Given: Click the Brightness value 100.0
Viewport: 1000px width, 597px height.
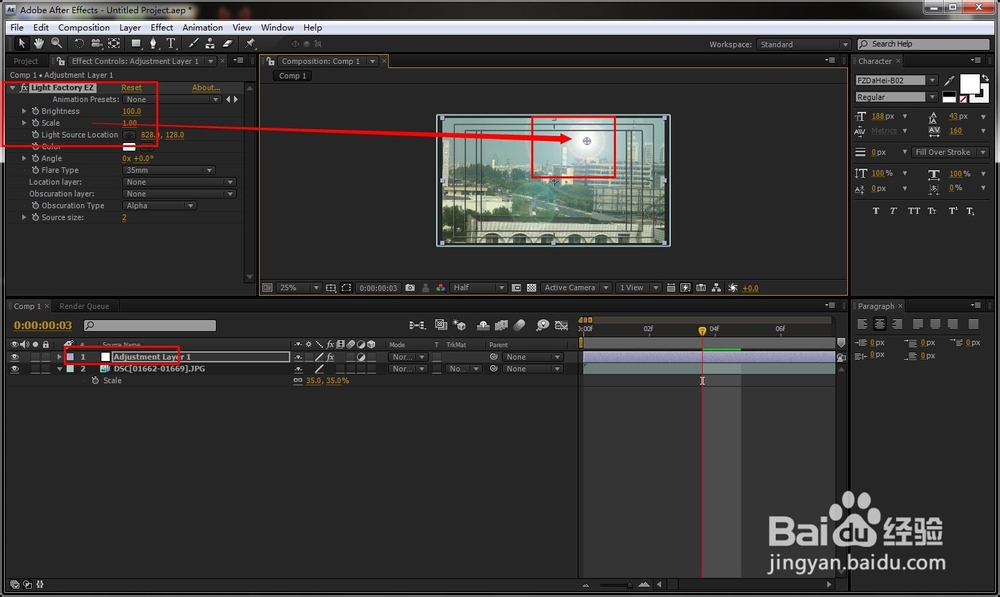Looking at the screenshot, I should click(131, 111).
